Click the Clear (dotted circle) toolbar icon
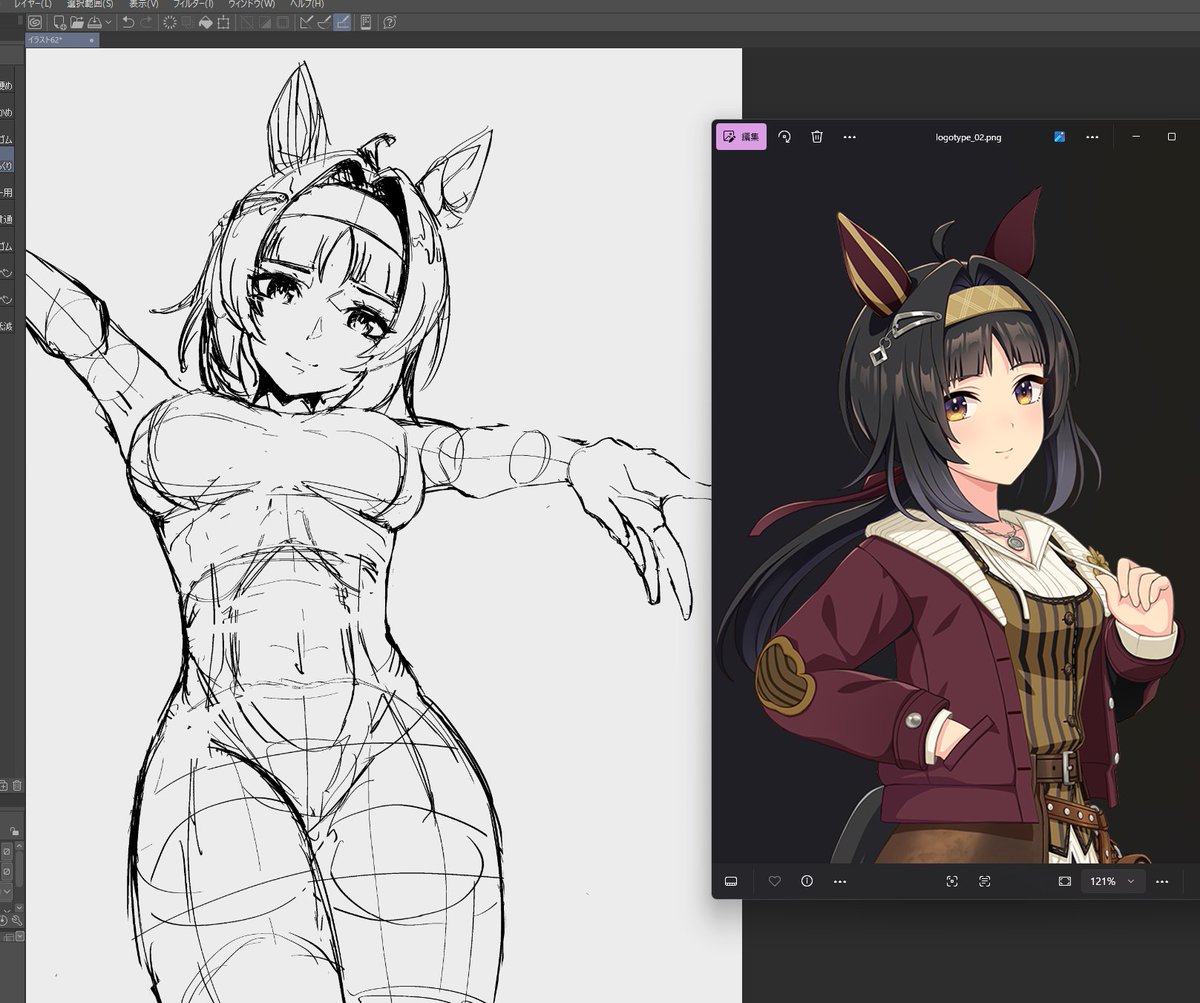Image resolution: width=1200 pixels, height=1003 pixels. point(170,22)
